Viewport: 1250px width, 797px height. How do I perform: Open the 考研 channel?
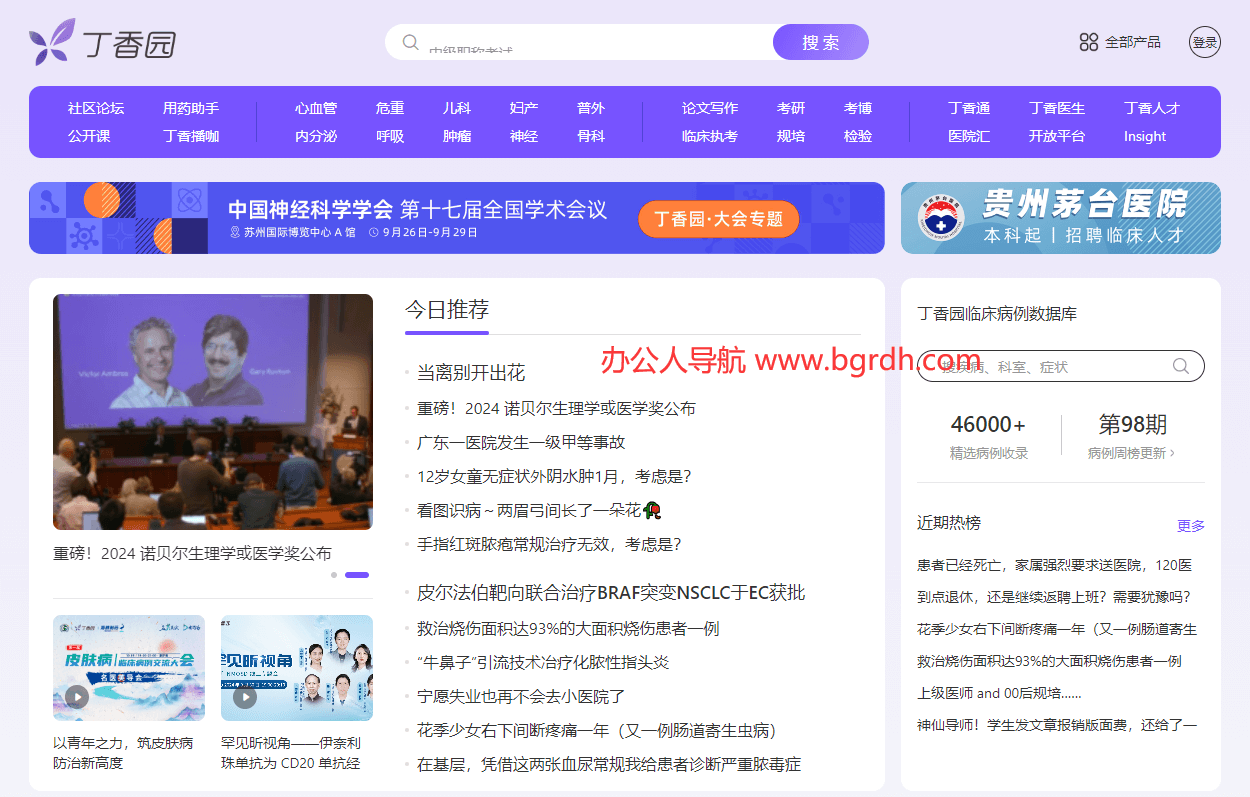[789, 107]
